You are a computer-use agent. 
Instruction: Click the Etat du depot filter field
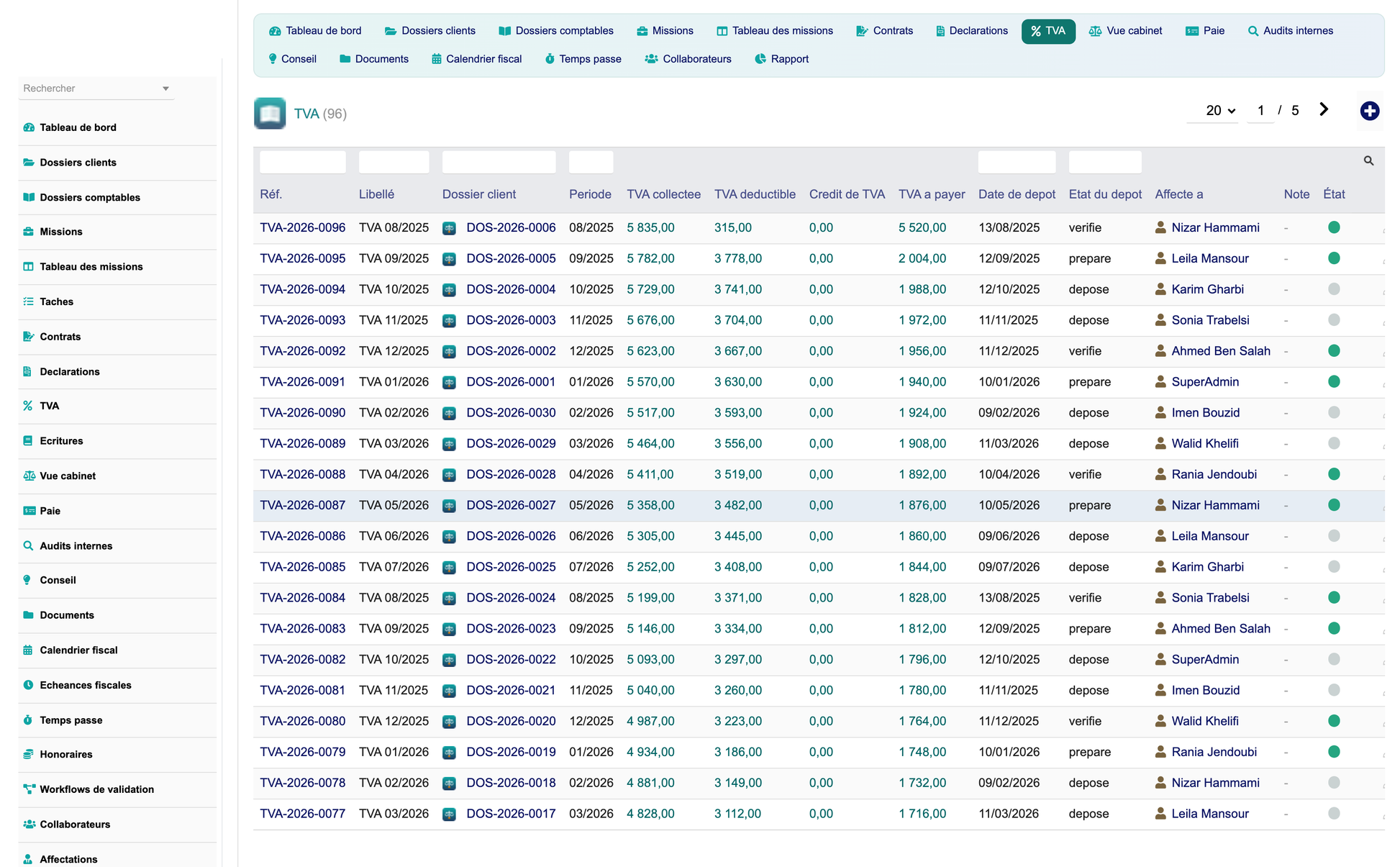tap(1105, 162)
